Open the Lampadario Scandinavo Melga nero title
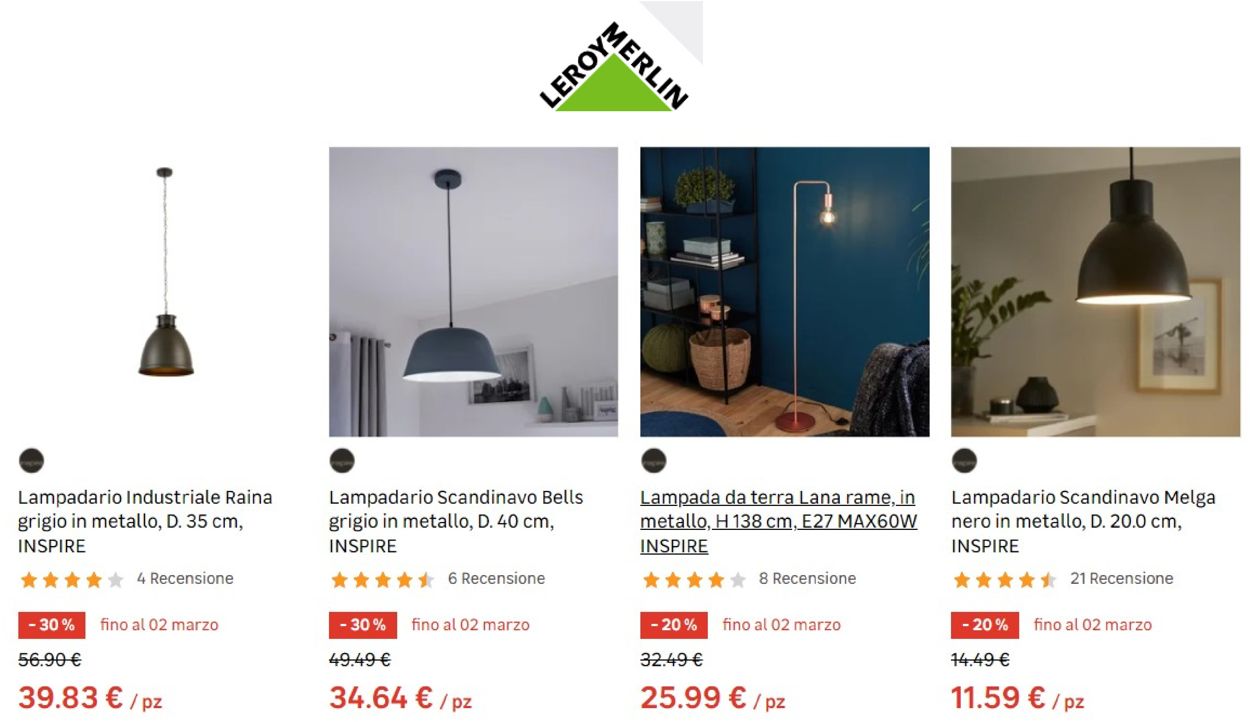This screenshot has height=722, width=1250. point(1083,522)
